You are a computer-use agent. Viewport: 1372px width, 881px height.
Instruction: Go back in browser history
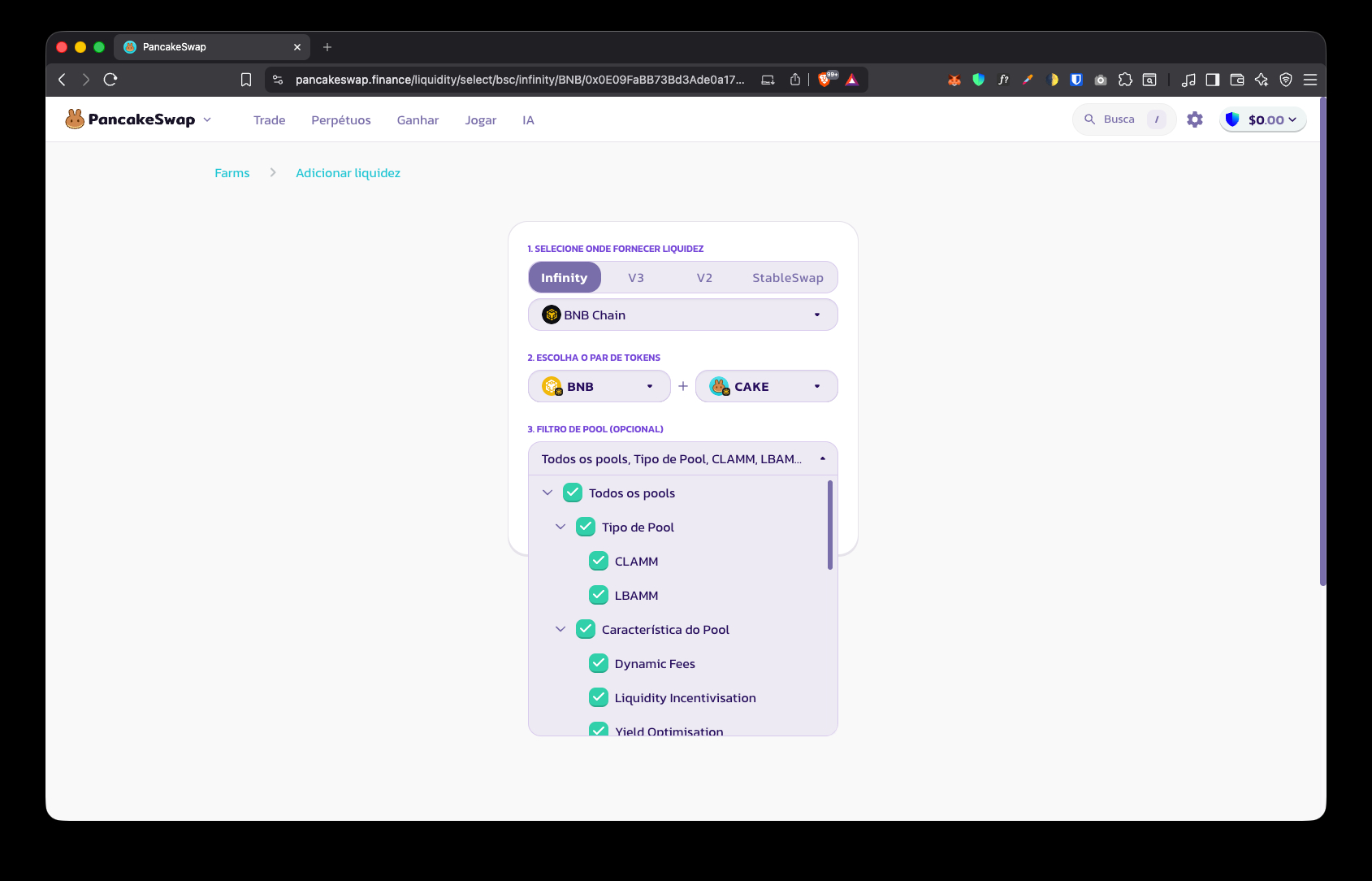62,80
